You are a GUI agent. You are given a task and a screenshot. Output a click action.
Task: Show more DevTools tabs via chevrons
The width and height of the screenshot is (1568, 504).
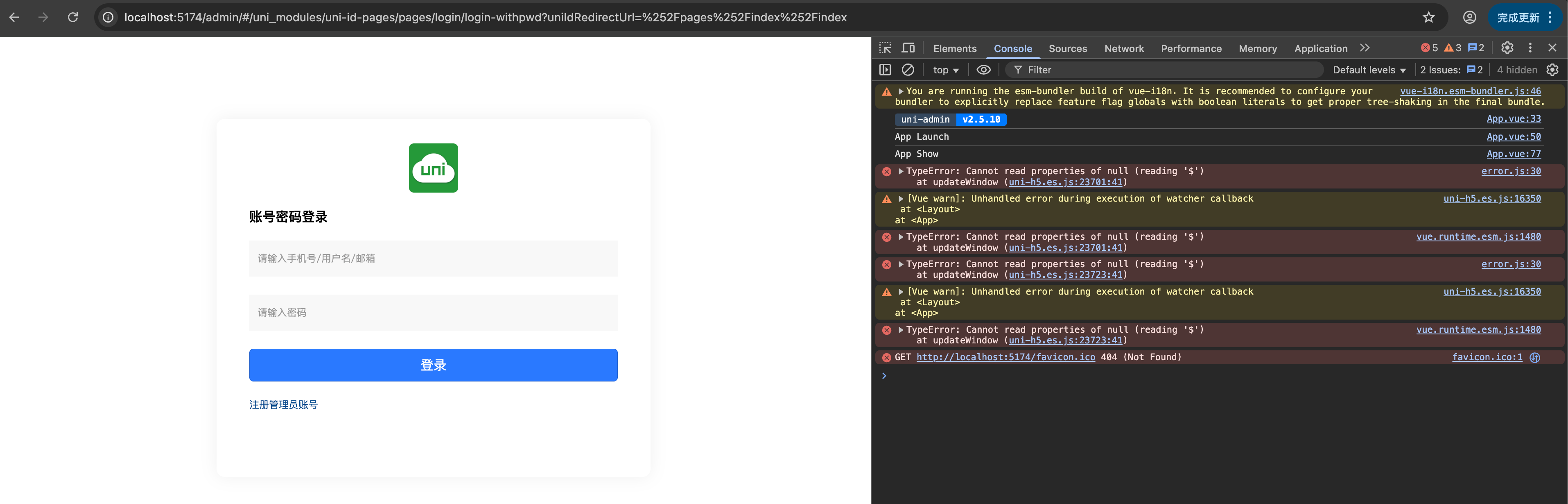1365,48
